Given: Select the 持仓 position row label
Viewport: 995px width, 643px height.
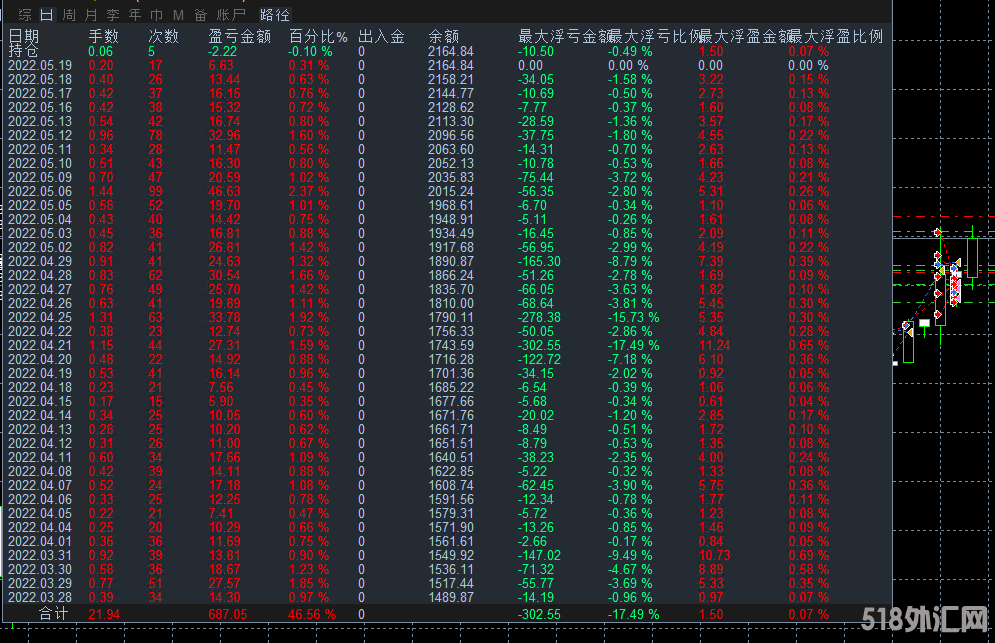Looking at the screenshot, I should click(23, 51).
